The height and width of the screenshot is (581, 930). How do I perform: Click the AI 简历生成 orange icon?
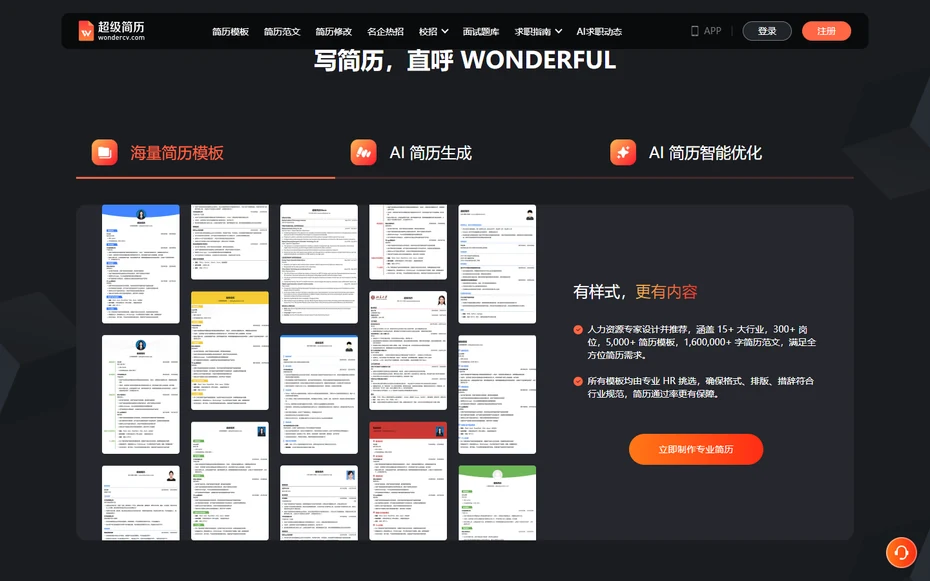(364, 152)
